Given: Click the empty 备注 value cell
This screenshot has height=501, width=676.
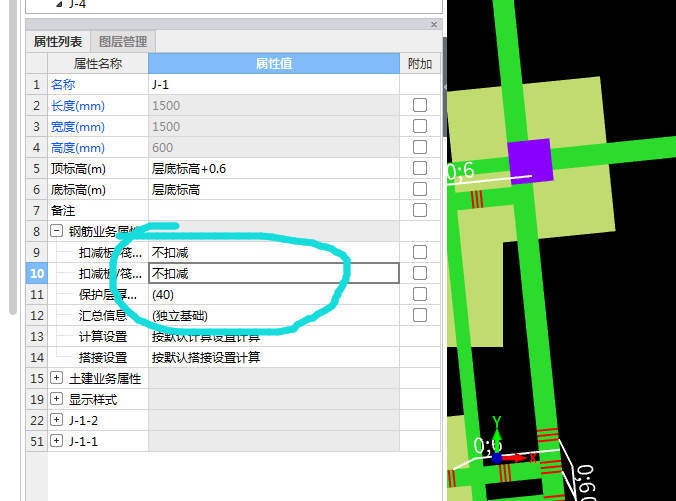Looking at the screenshot, I should tap(274, 211).
